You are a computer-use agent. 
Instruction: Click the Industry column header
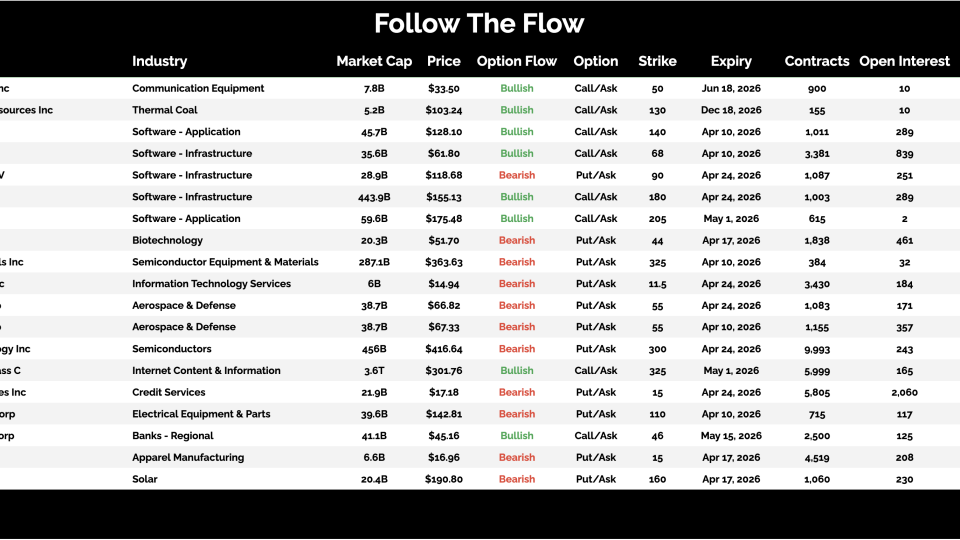click(x=159, y=61)
